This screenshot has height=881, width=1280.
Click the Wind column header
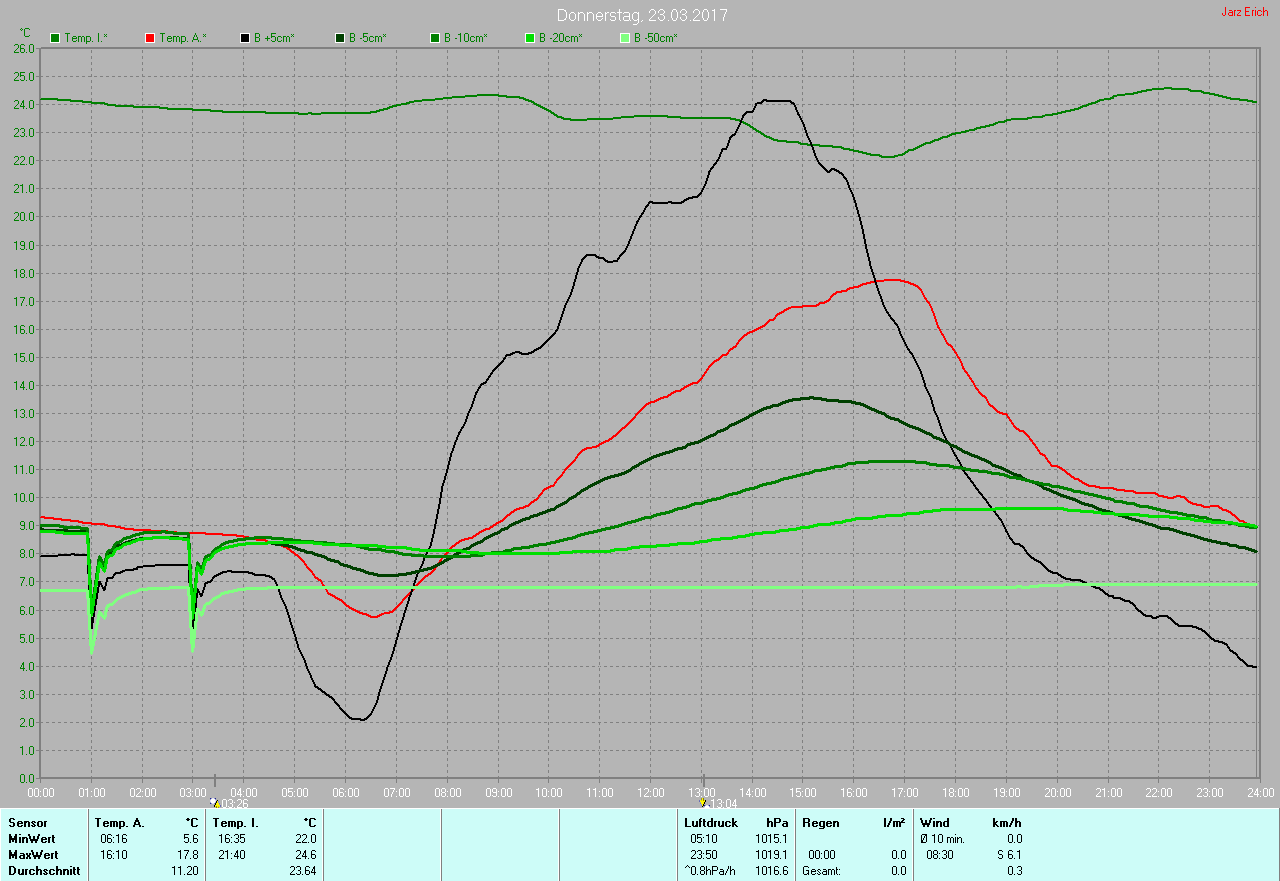click(x=935, y=823)
